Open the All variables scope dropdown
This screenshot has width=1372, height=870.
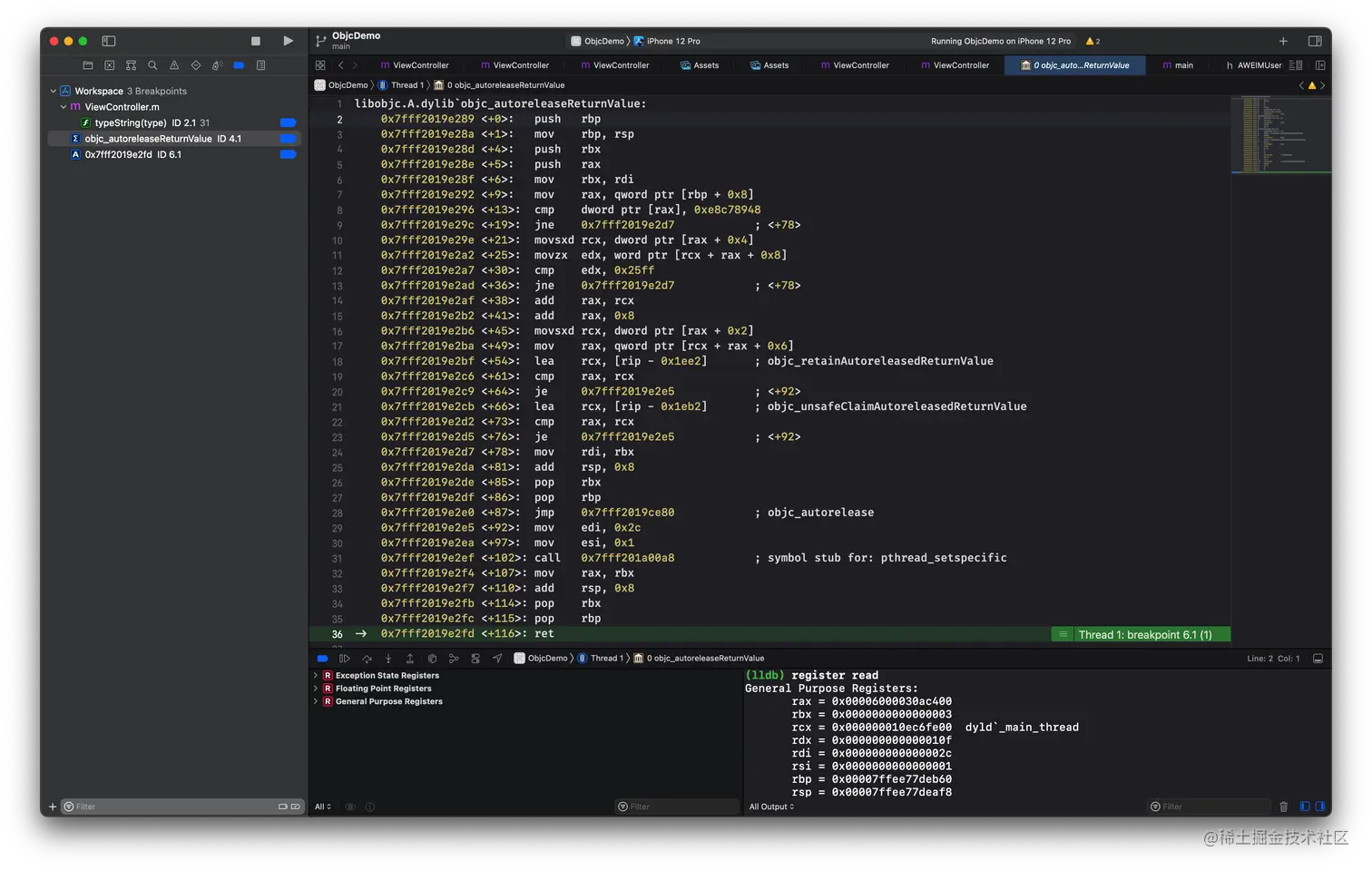tap(323, 806)
